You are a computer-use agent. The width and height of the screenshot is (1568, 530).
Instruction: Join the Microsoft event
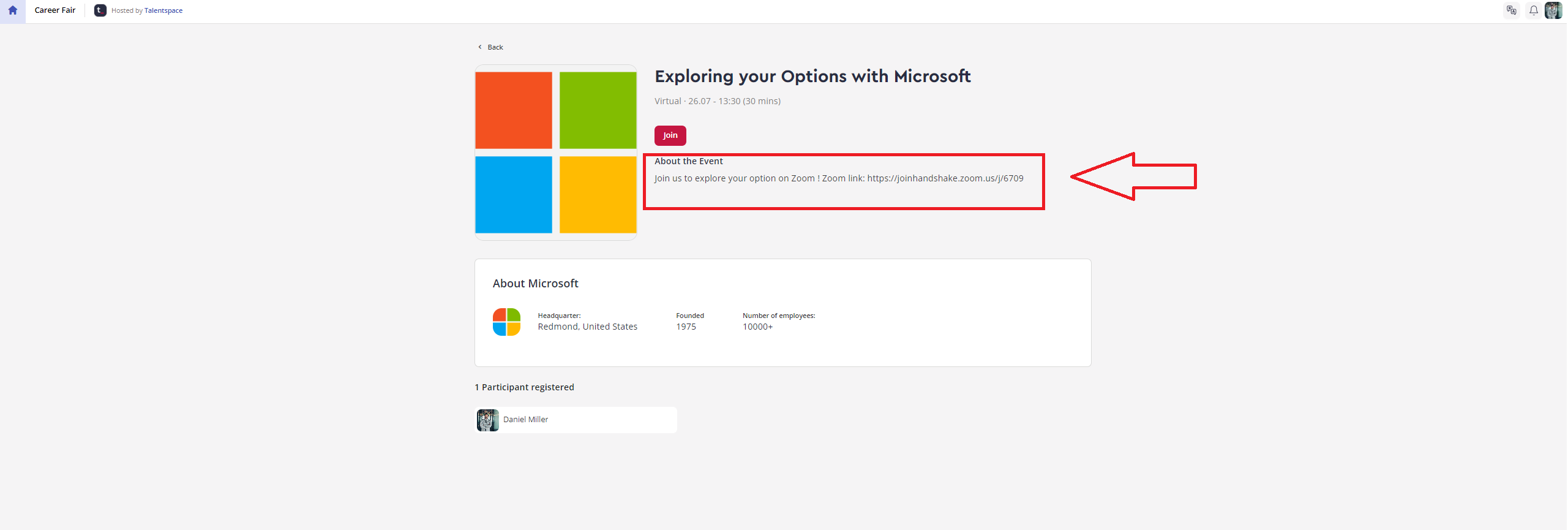[670, 135]
